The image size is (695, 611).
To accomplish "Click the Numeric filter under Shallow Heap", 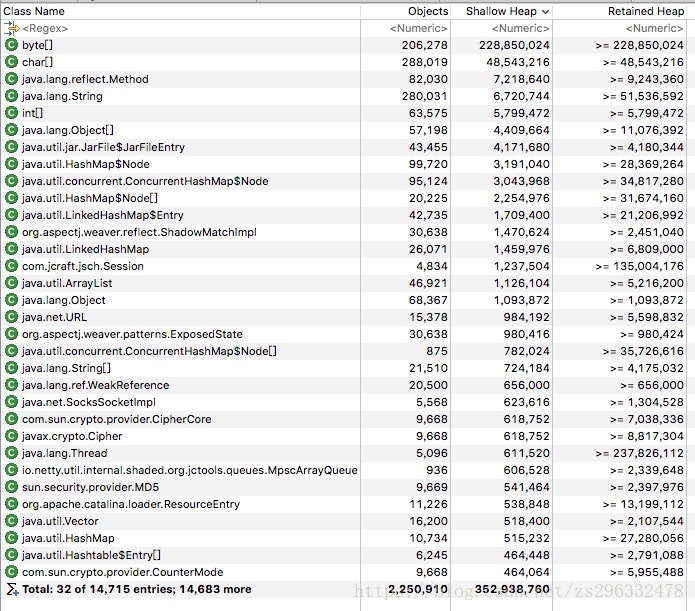I will click(520, 28).
